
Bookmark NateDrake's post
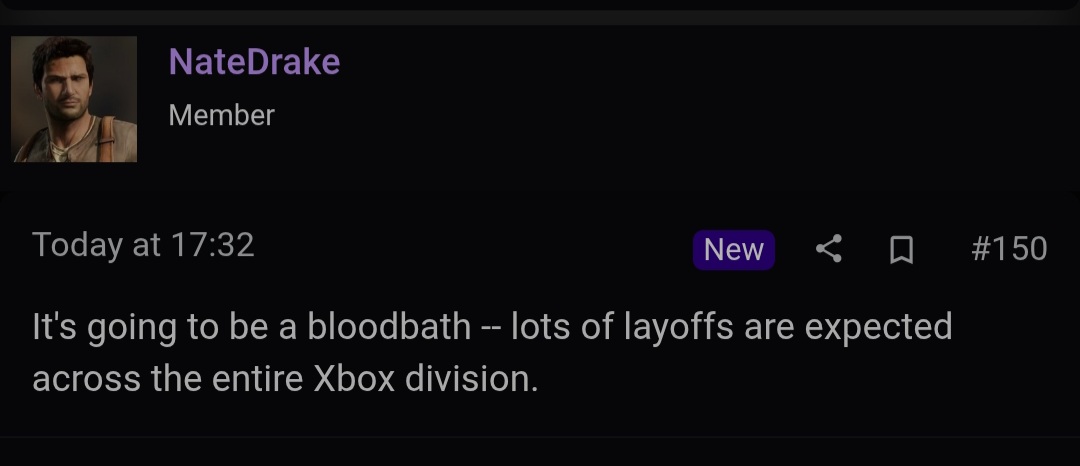click(x=901, y=249)
